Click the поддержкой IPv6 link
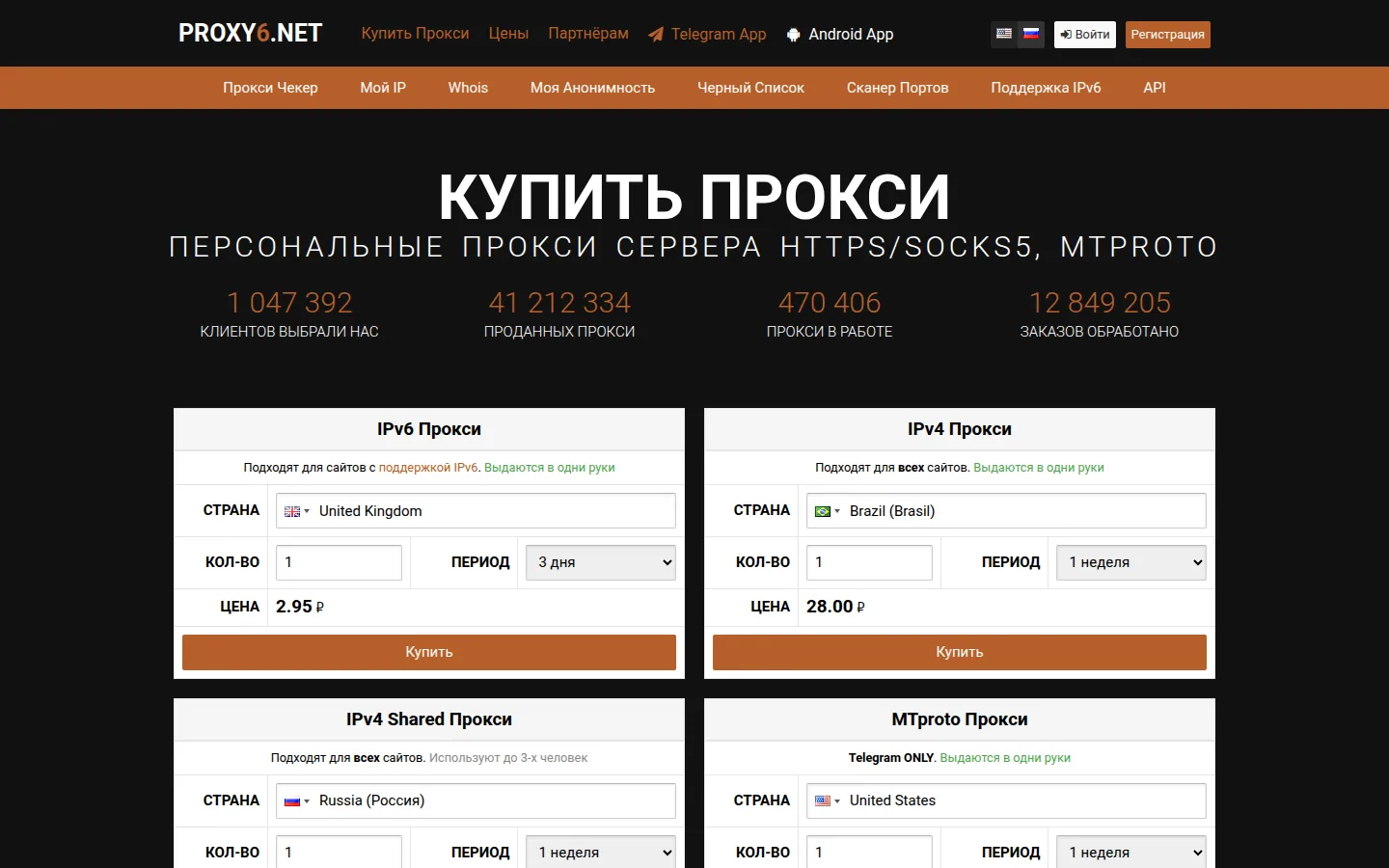Image resolution: width=1389 pixels, height=868 pixels. tap(428, 468)
